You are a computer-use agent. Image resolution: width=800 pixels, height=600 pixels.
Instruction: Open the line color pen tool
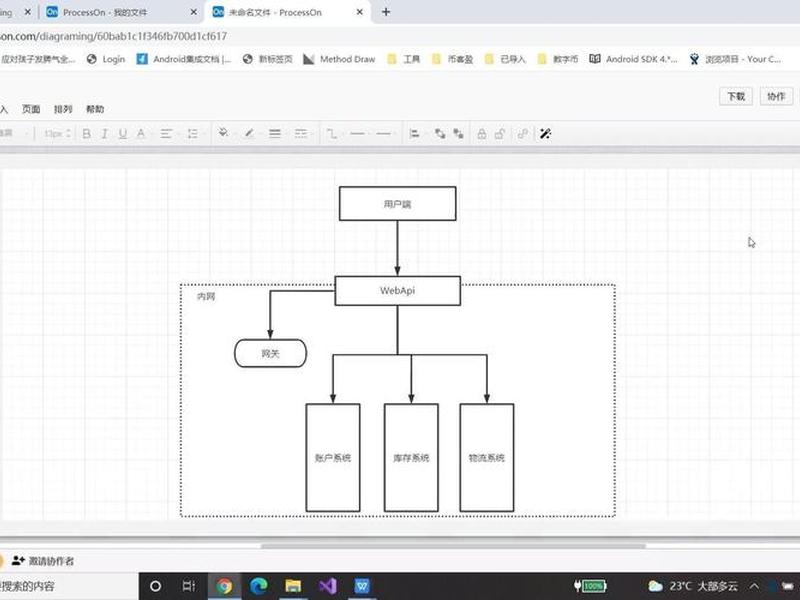click(x=249, y=134)
